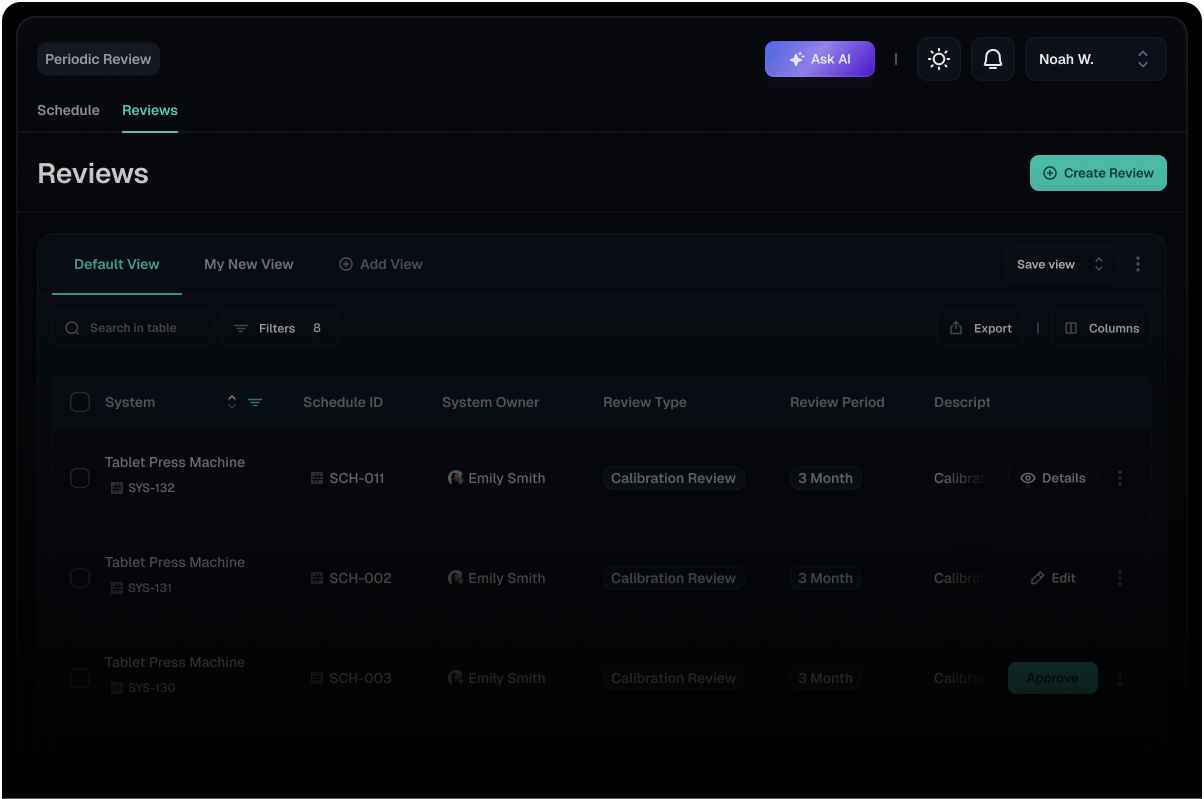Image resolution: width=1204 pixels, height=799 pixels.
Task: Toggle the light/dark theme sun icon
Action: click(938, 59)
